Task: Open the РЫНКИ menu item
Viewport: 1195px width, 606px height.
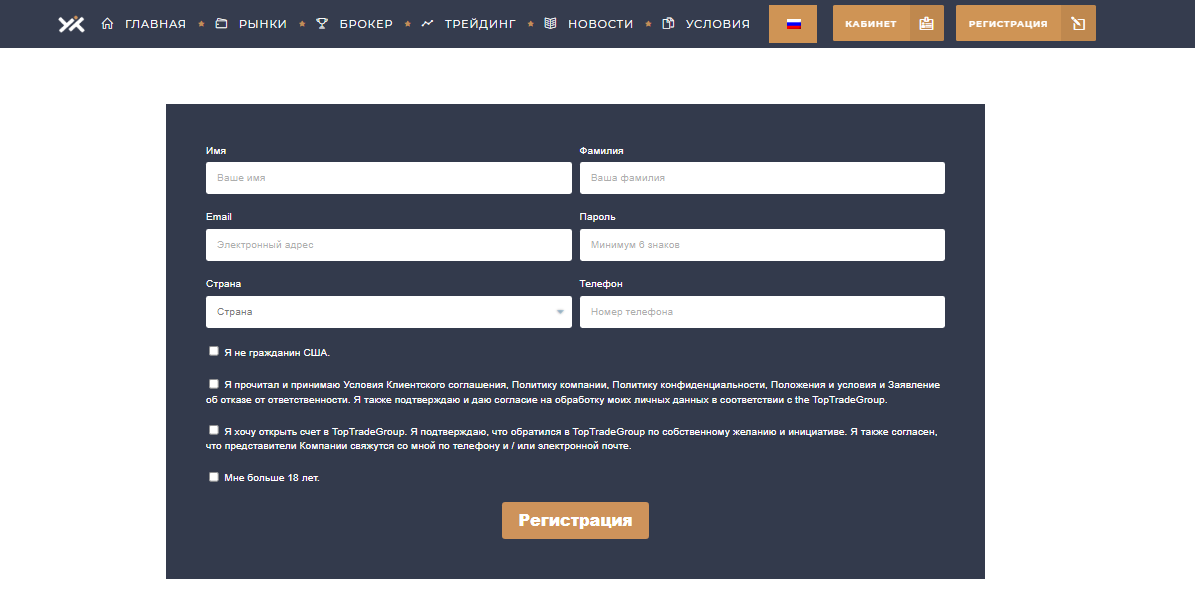Action: click(x=263, y=24)
